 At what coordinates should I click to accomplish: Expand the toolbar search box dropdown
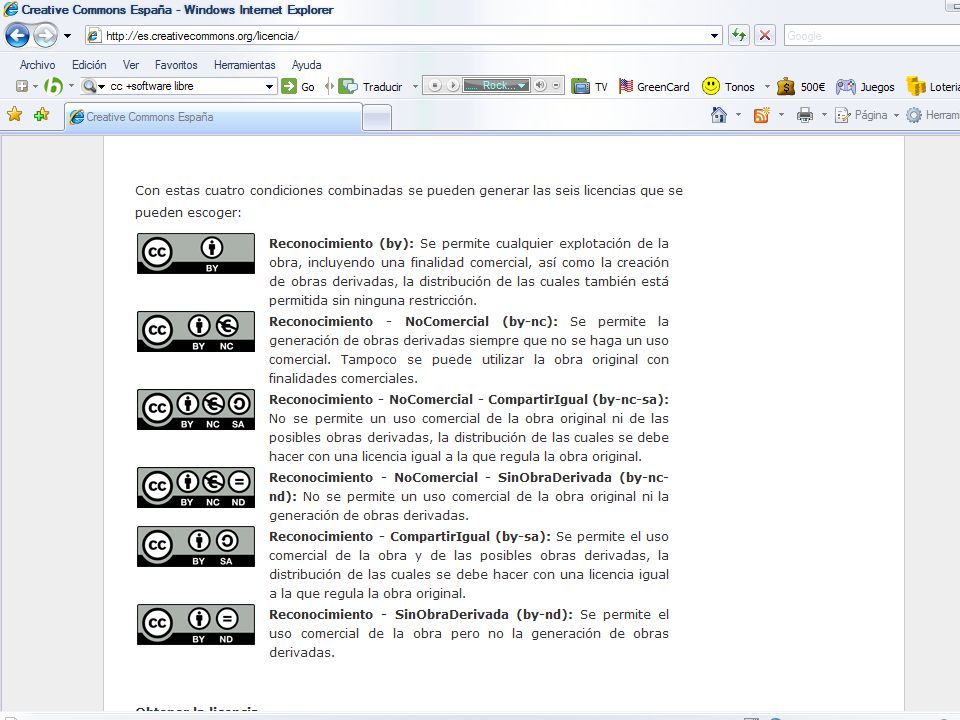click(x=269, y=86)
